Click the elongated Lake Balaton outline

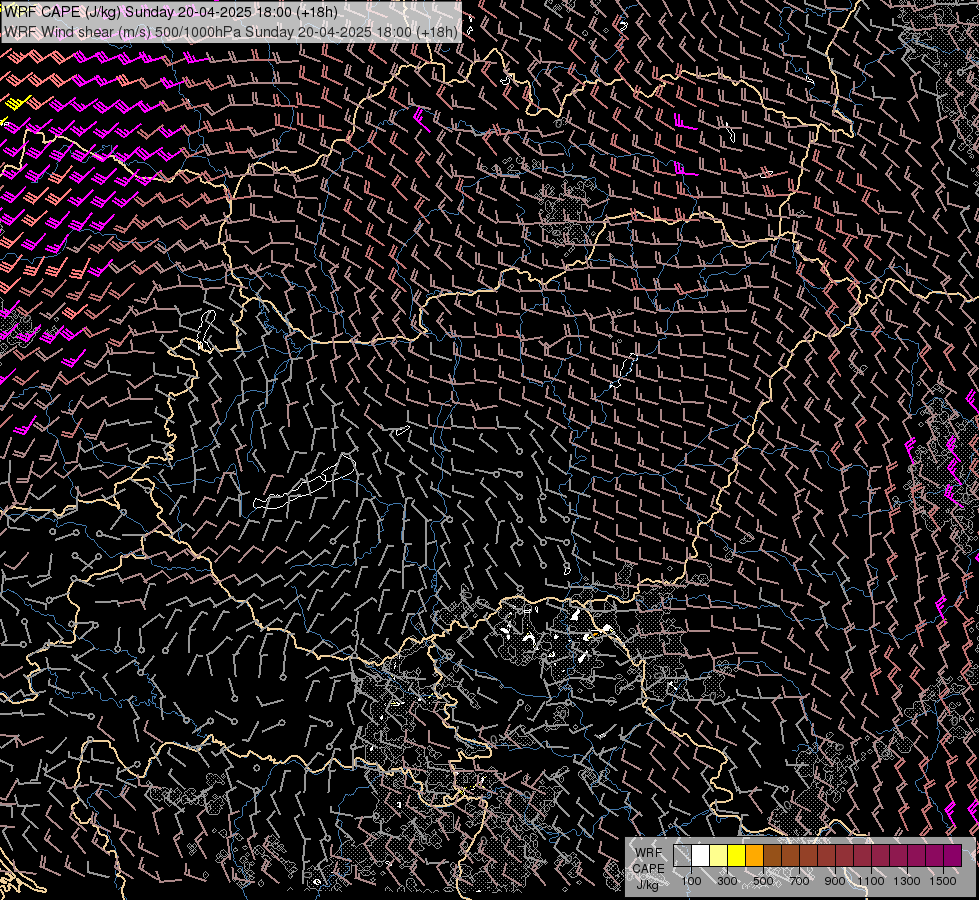click(305, 484)
